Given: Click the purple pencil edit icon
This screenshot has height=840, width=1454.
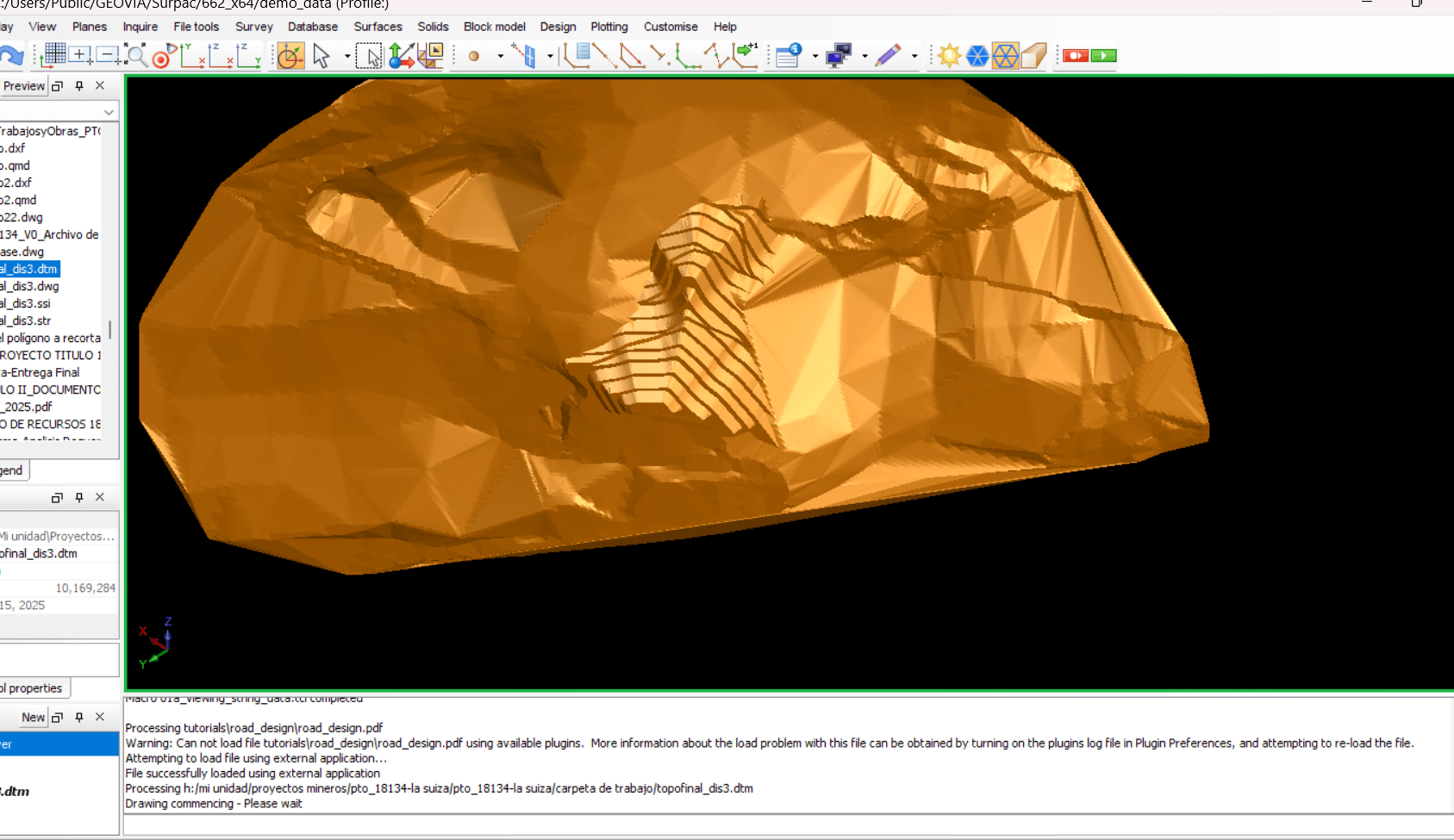Looking at the screenshot, I should click(888, 56).
